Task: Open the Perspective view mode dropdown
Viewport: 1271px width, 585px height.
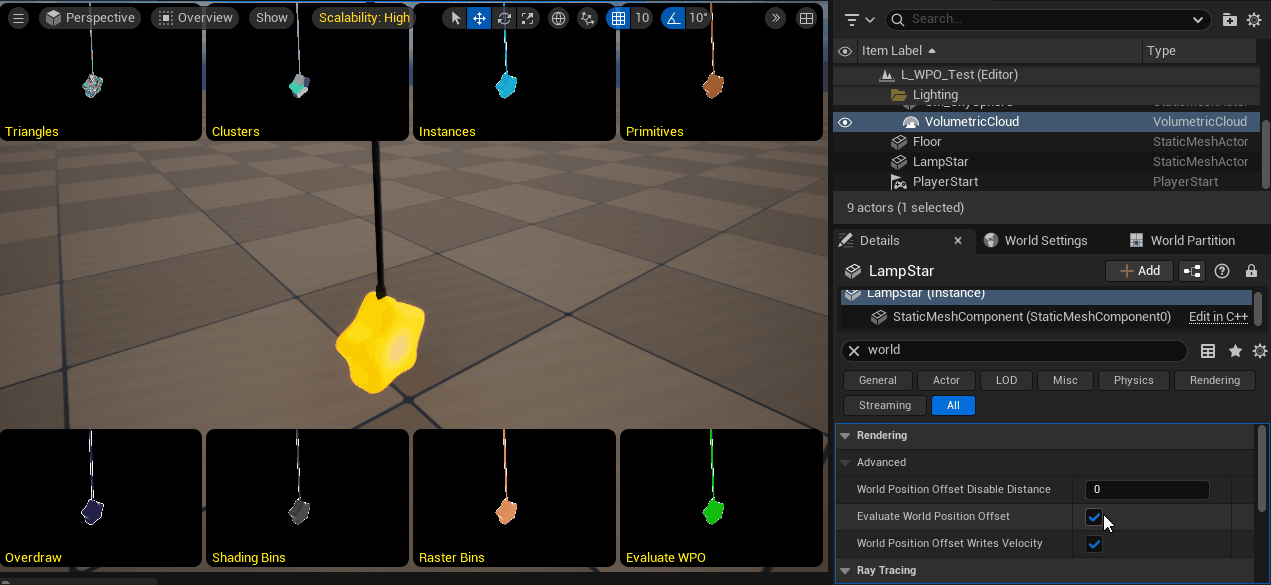Action: (x=91, y=18)
